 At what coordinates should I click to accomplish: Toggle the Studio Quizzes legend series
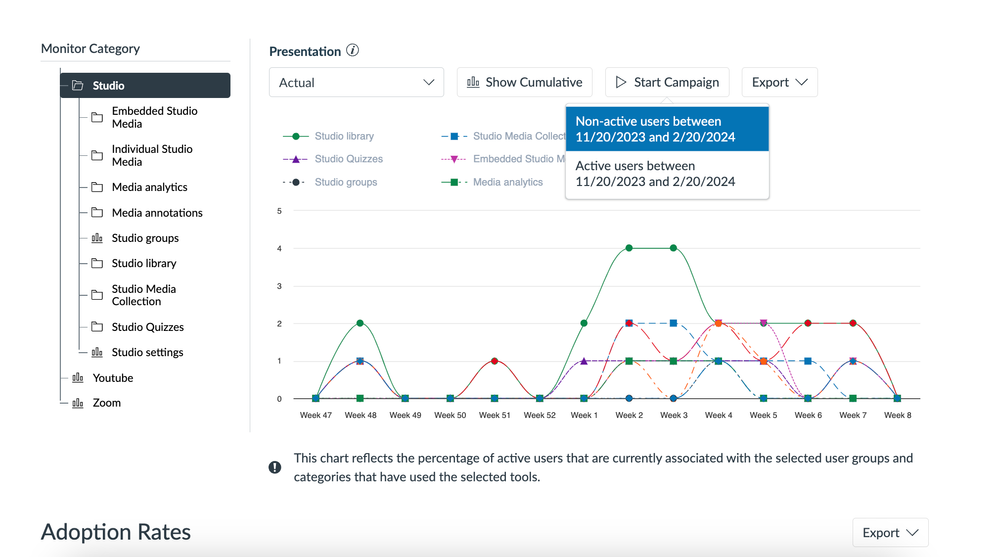(347, 159)
